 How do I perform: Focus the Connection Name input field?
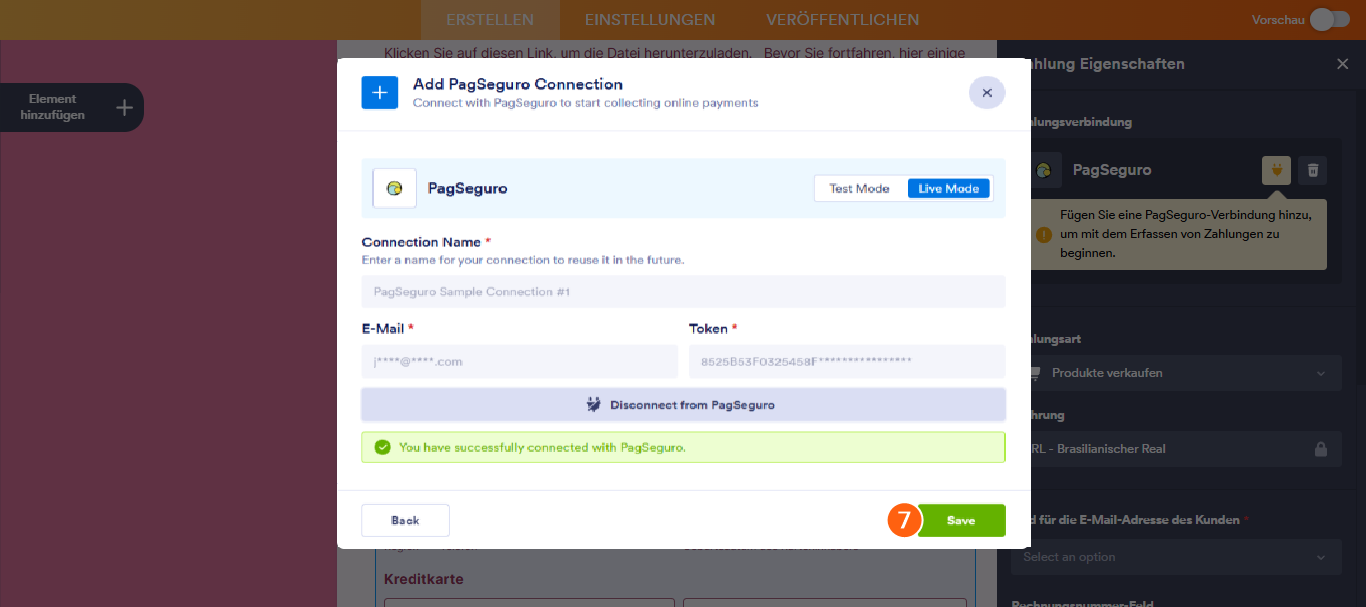pos(683,292)
